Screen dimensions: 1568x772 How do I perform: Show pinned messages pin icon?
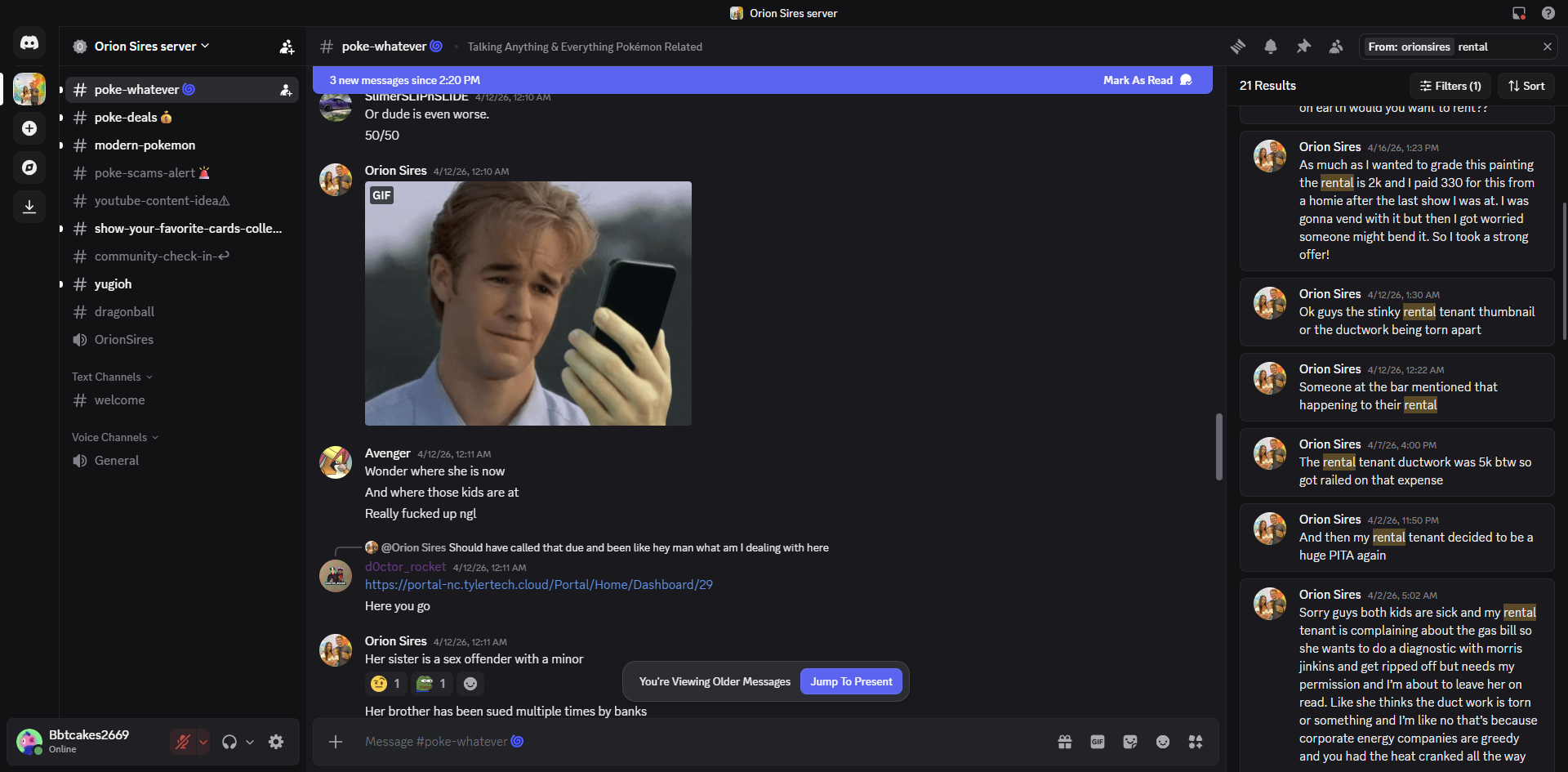1303,47
